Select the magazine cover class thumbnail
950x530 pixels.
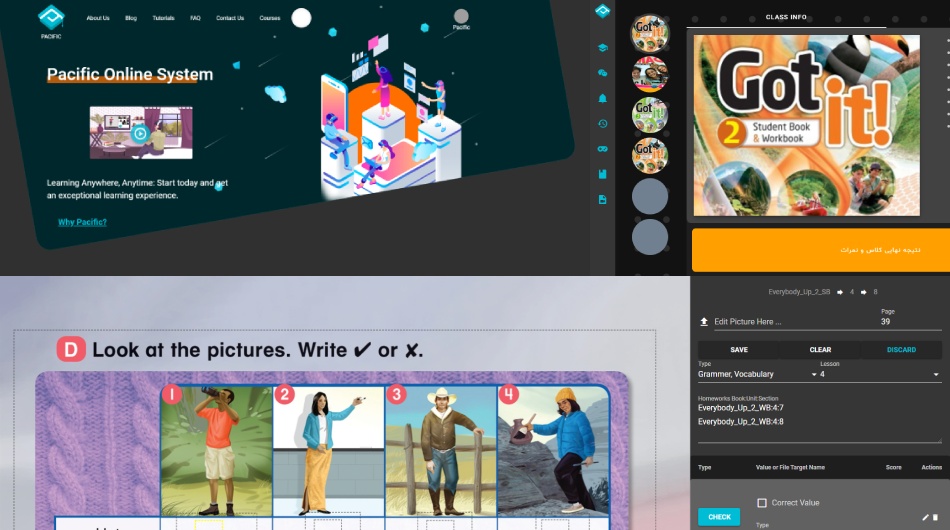650,74
